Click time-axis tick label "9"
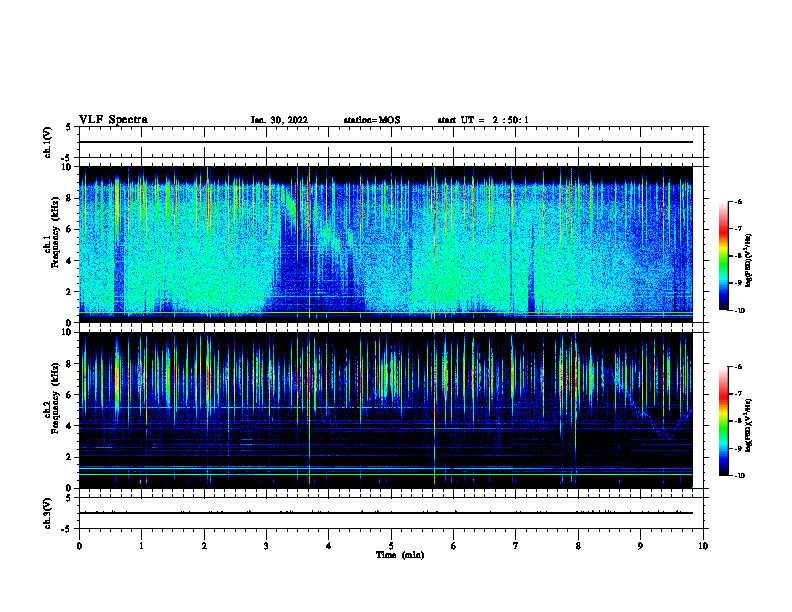 (x=640, y=546)
